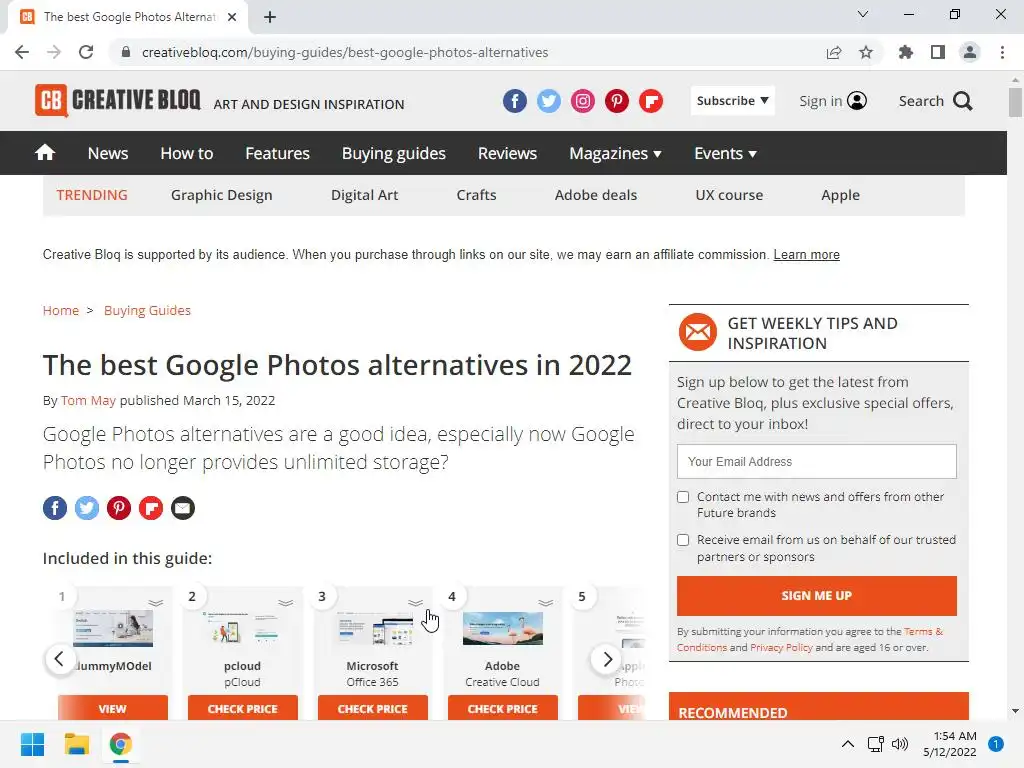Show next items in guide carousel

(x=607, y=659)
